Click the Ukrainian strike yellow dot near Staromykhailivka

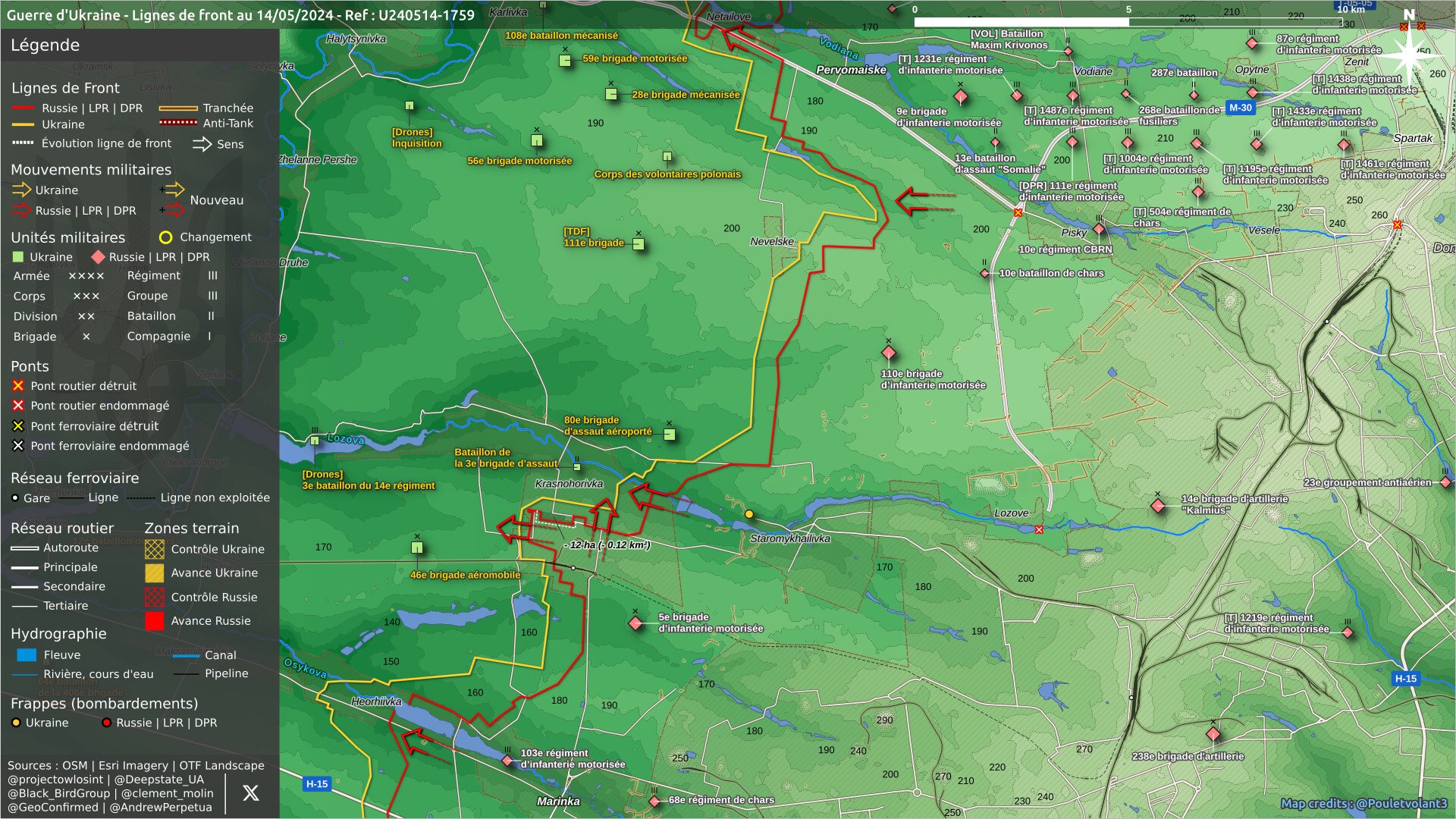coord(749,514)
